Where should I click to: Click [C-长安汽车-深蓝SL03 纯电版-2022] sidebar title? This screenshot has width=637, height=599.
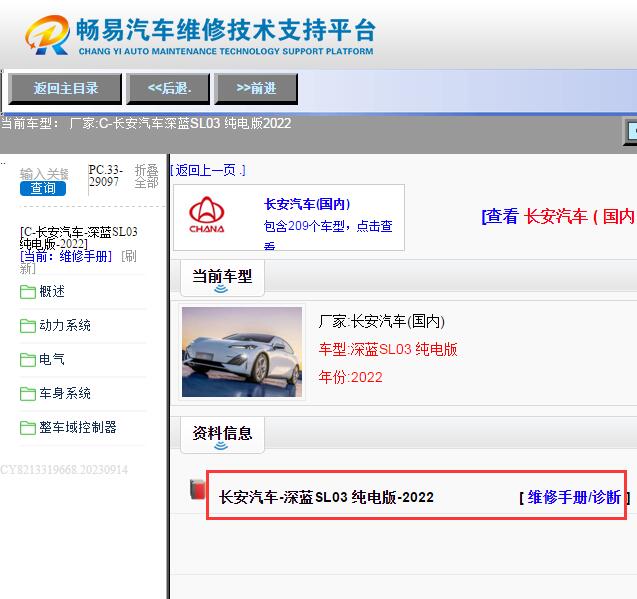click(x=78, y=237)
